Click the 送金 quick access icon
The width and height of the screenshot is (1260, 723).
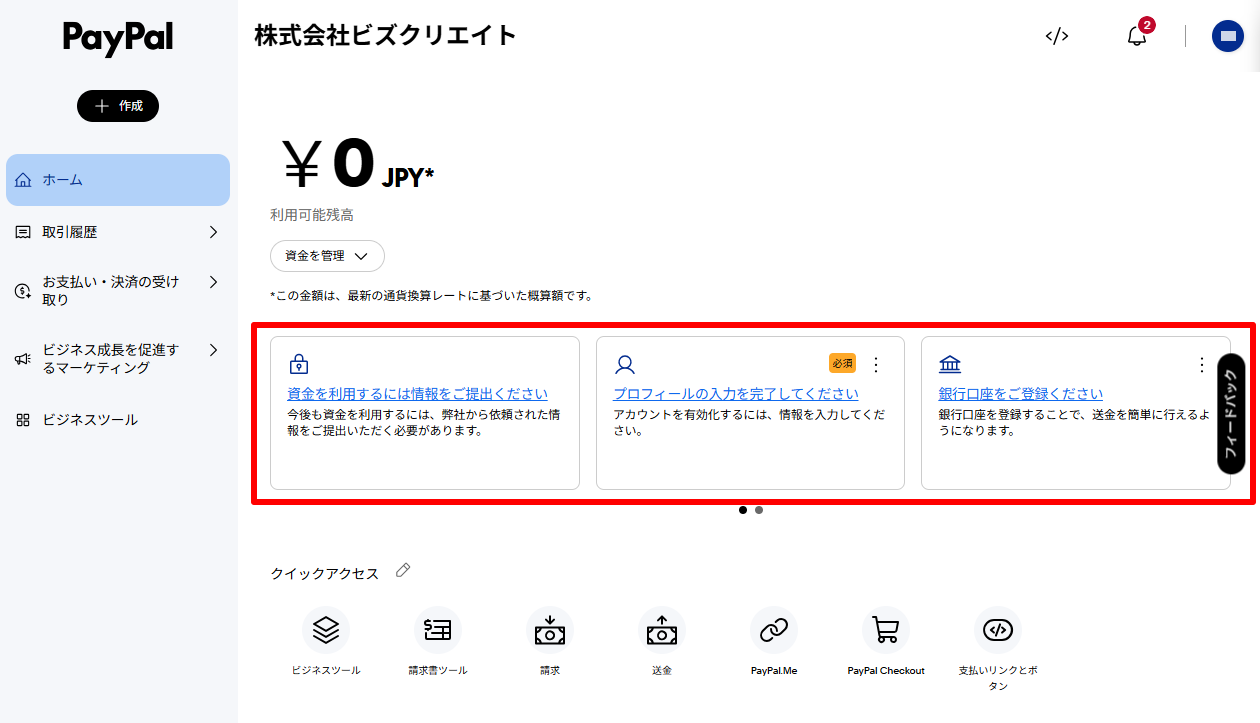coord(662,630)
